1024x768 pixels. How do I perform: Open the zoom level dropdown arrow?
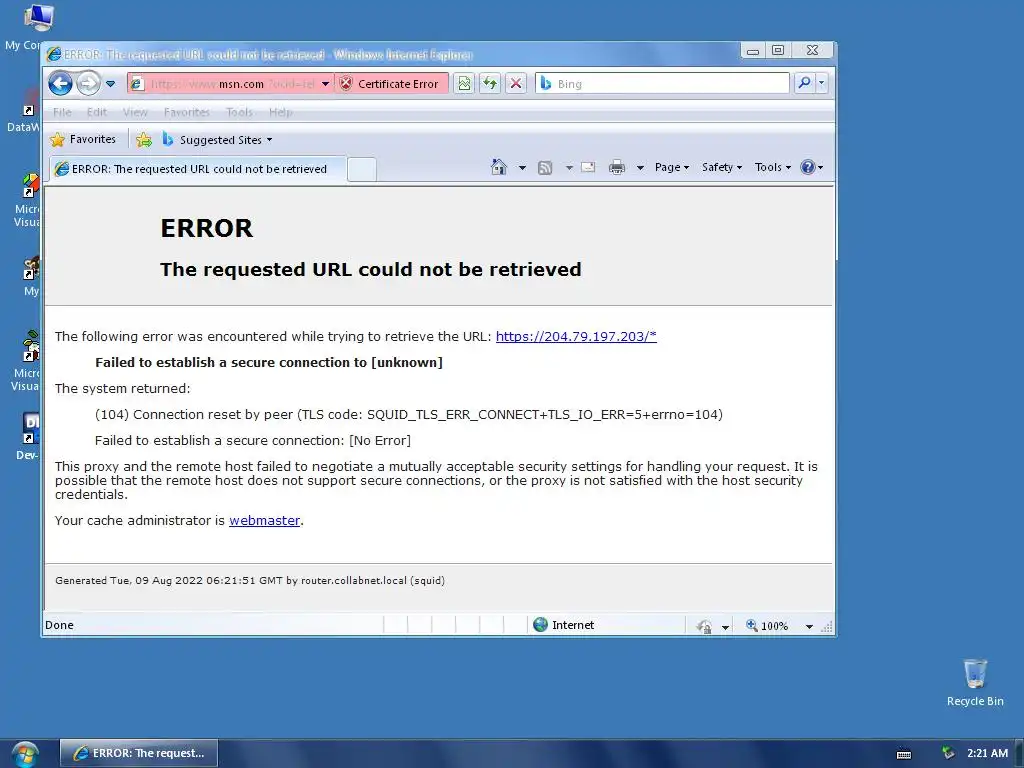click(809, 626)
